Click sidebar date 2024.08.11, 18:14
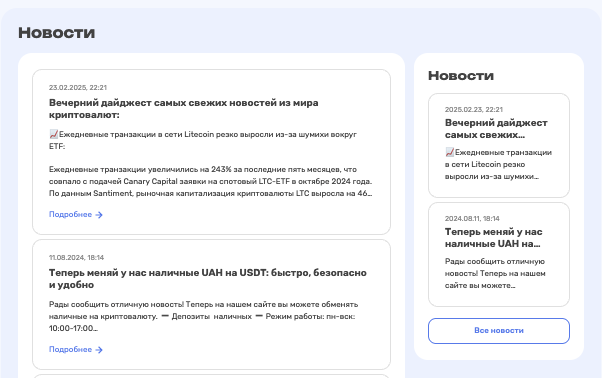The image size is (602, 378). coord(472,218)
